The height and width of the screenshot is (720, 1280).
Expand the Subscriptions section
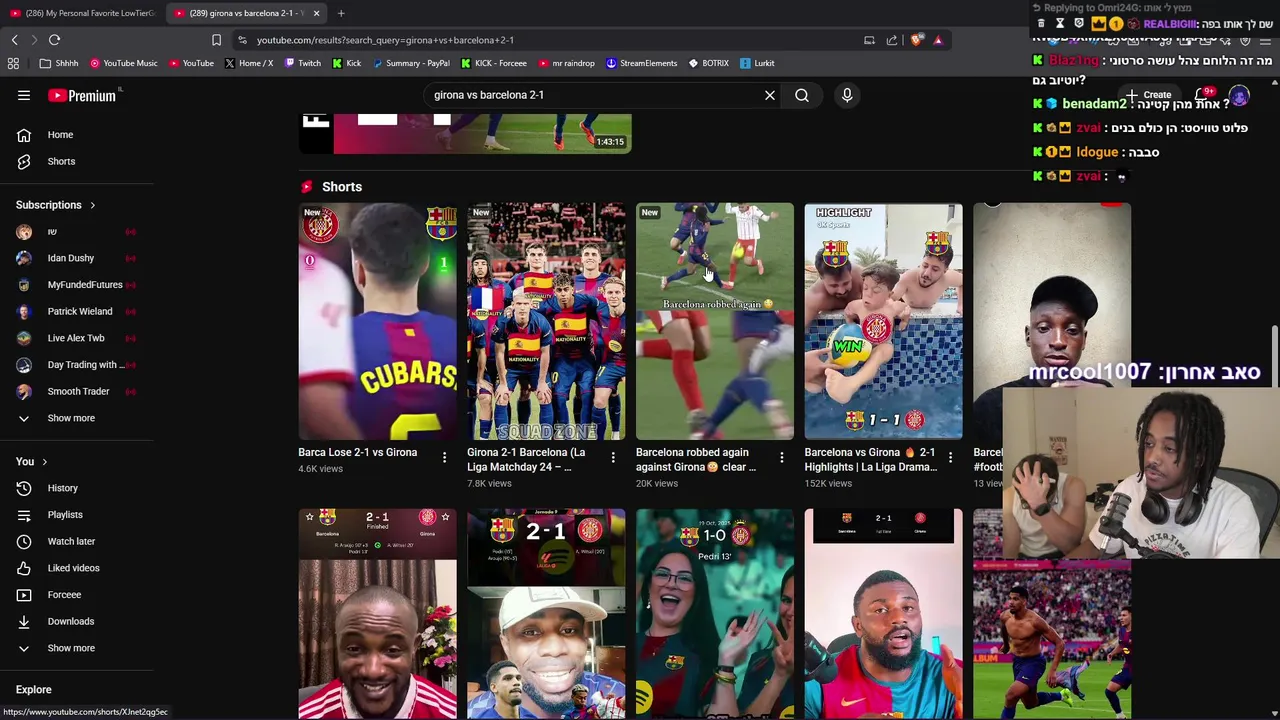coord(56,205)
